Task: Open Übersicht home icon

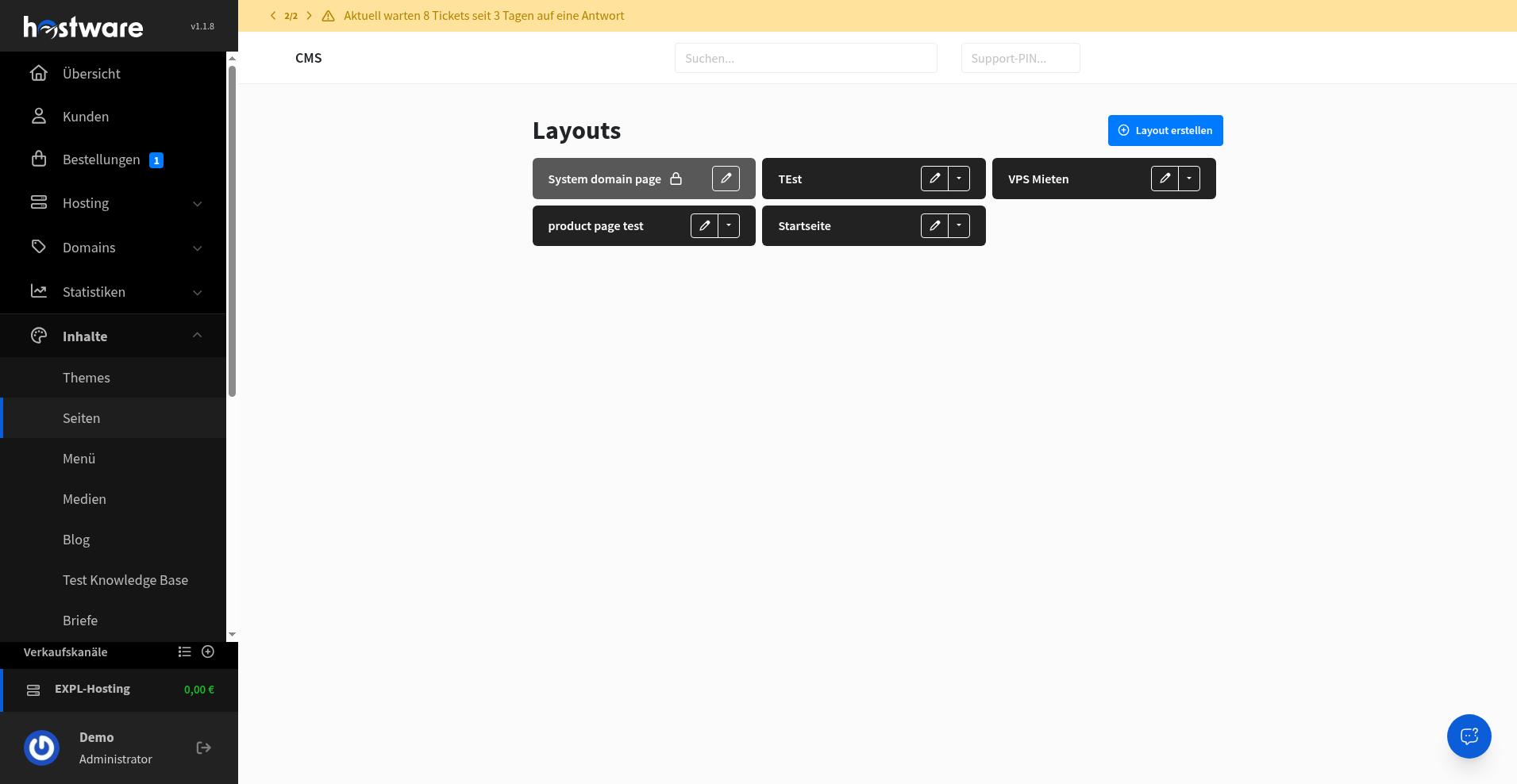Action: coord(39,73)
